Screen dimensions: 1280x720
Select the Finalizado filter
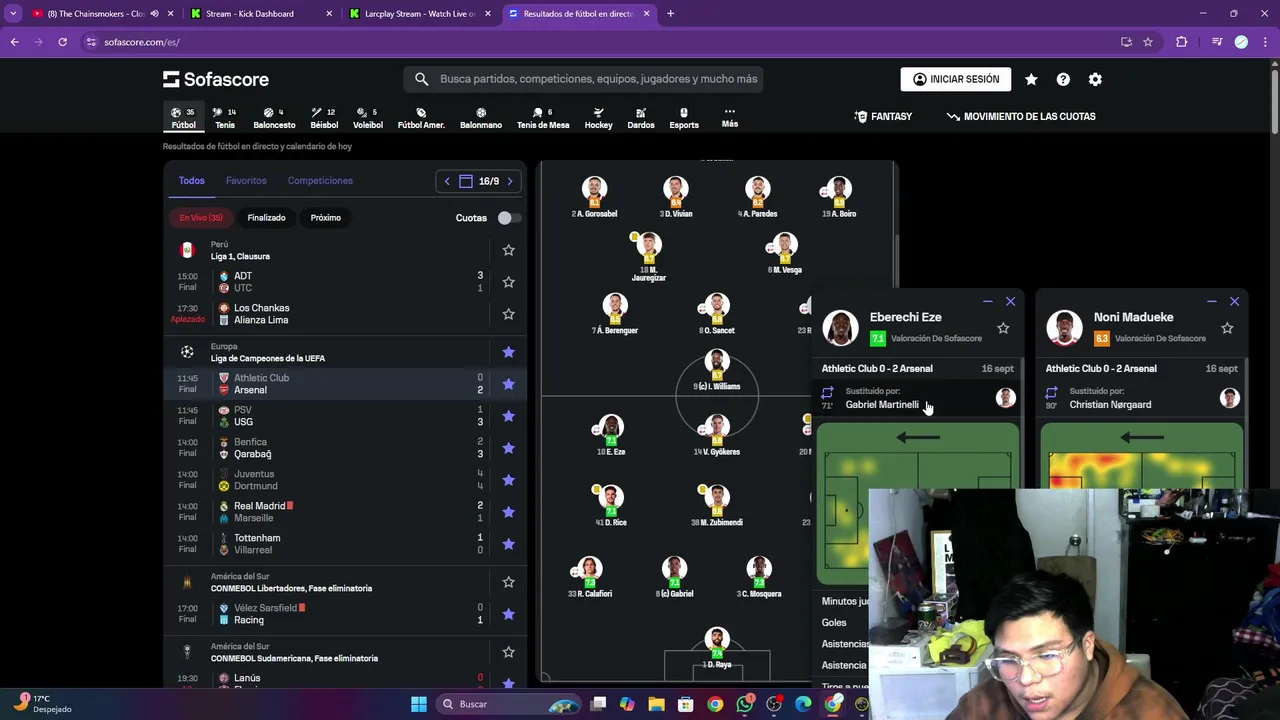[266, 217]
